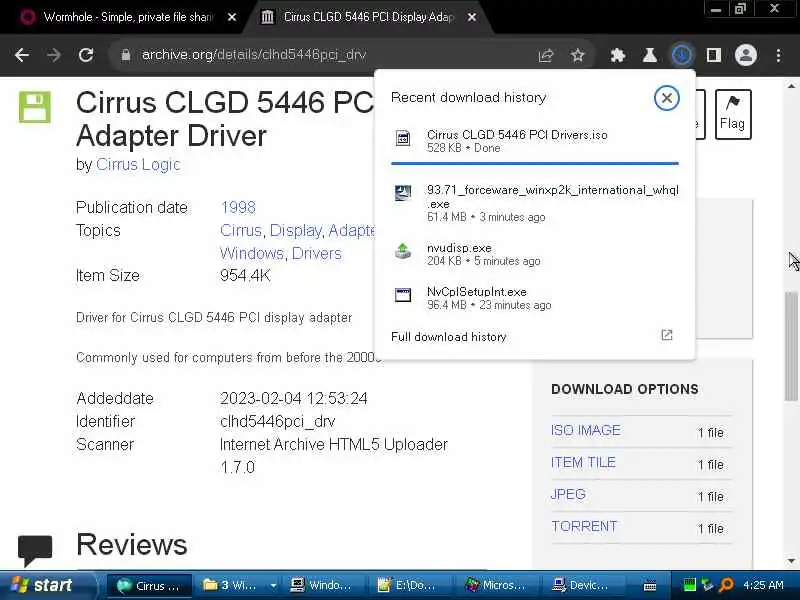Screen dimensions: 800x600
Task: Open the 1998 publication date link
Action: [x=238, y=207]
